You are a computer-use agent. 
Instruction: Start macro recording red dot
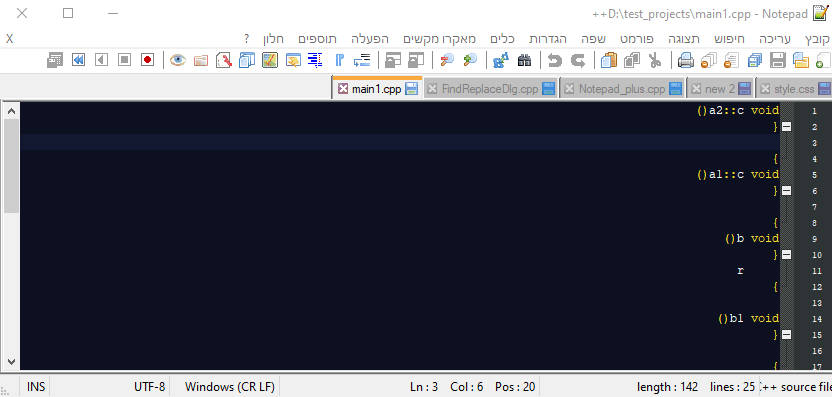tap(148, 60)
